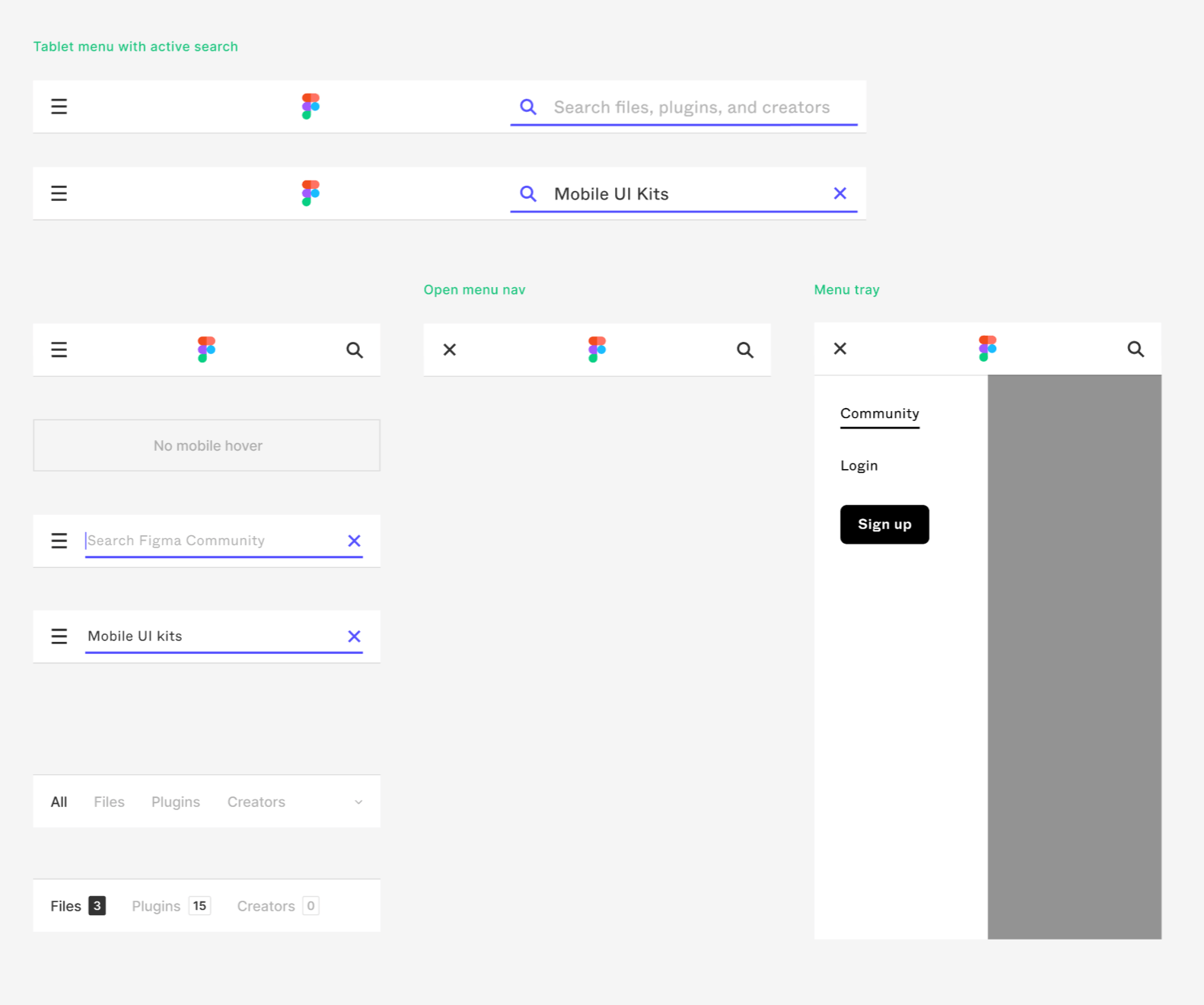The width and height of the screenshot is (1204, 1005).
Task: Click the Sign up button
Action: click(884, 525)
